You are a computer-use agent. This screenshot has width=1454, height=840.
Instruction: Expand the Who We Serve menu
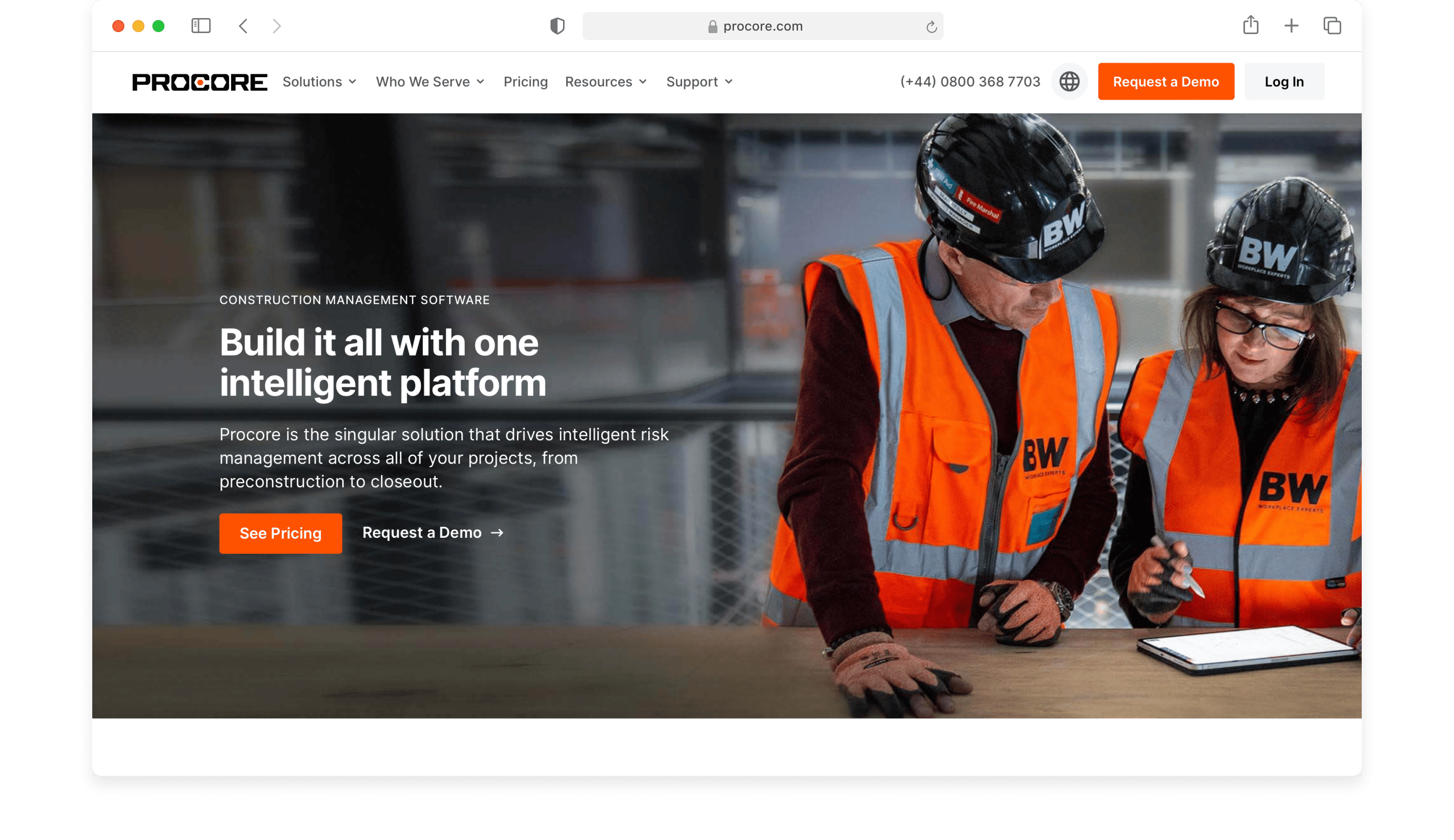[x=430, y=82]
